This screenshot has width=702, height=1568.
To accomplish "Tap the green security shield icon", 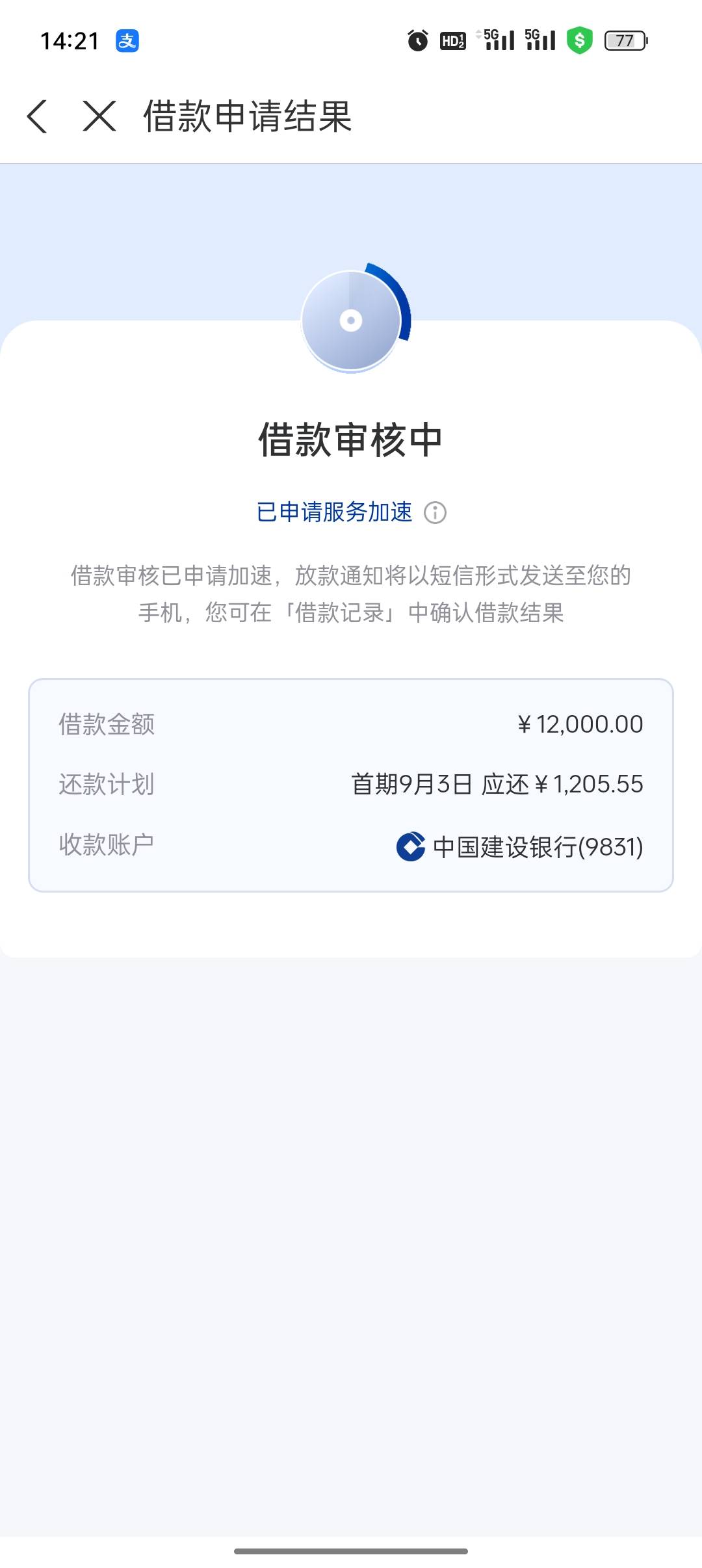I will [579, 40].
